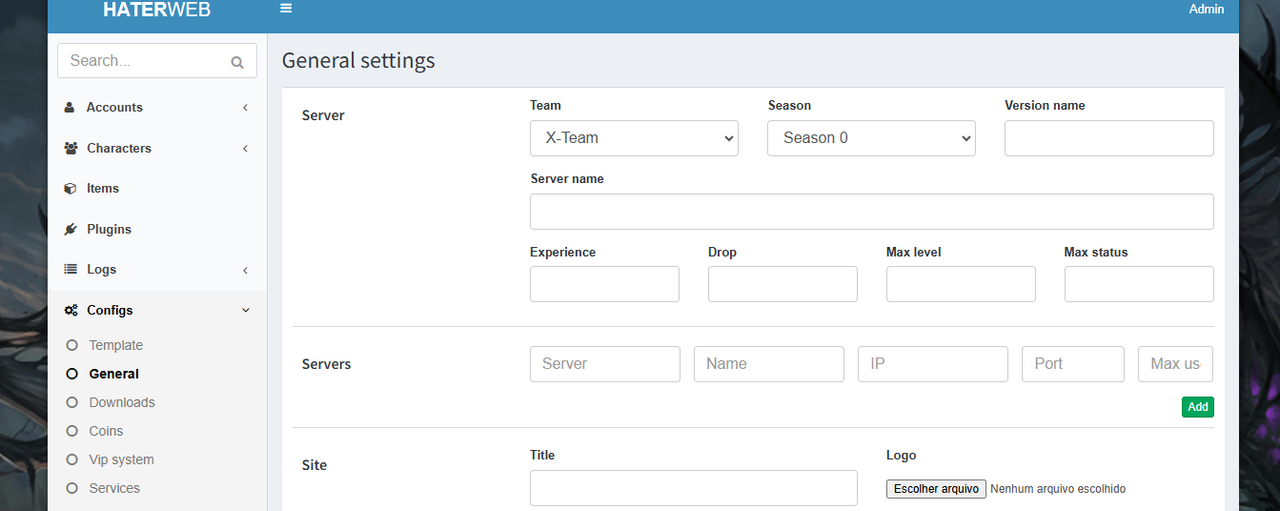Select the Coins circle marker under Configs
1280x511 pixels.
pos(71,431)
